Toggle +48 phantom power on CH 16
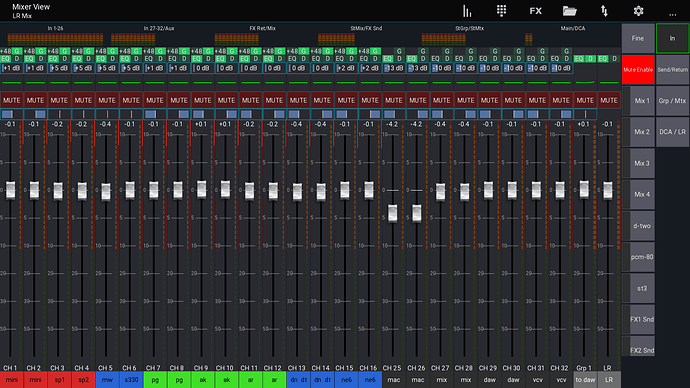 click(363, 51)
